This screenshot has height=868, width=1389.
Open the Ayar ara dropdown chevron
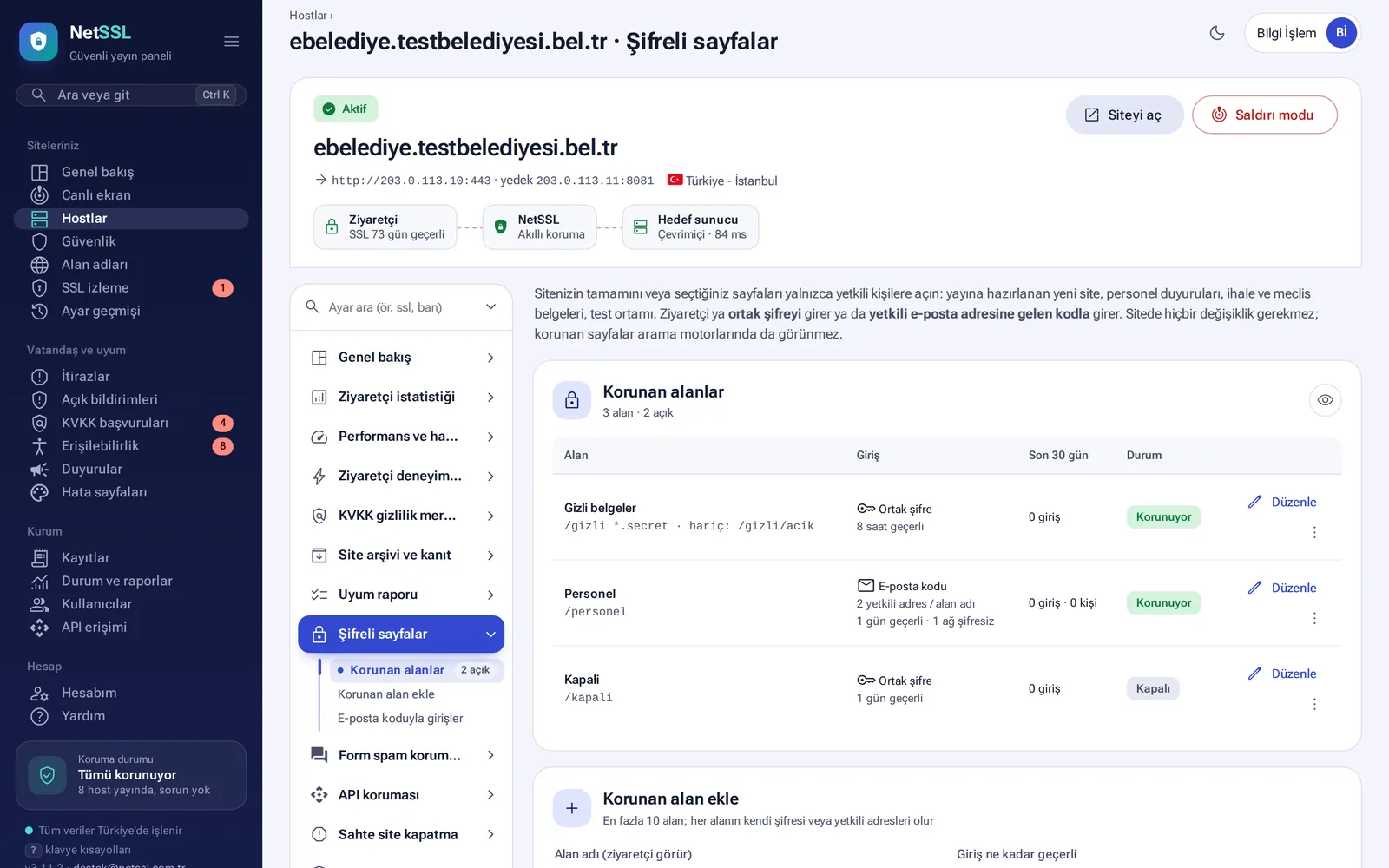click(490, 307)
